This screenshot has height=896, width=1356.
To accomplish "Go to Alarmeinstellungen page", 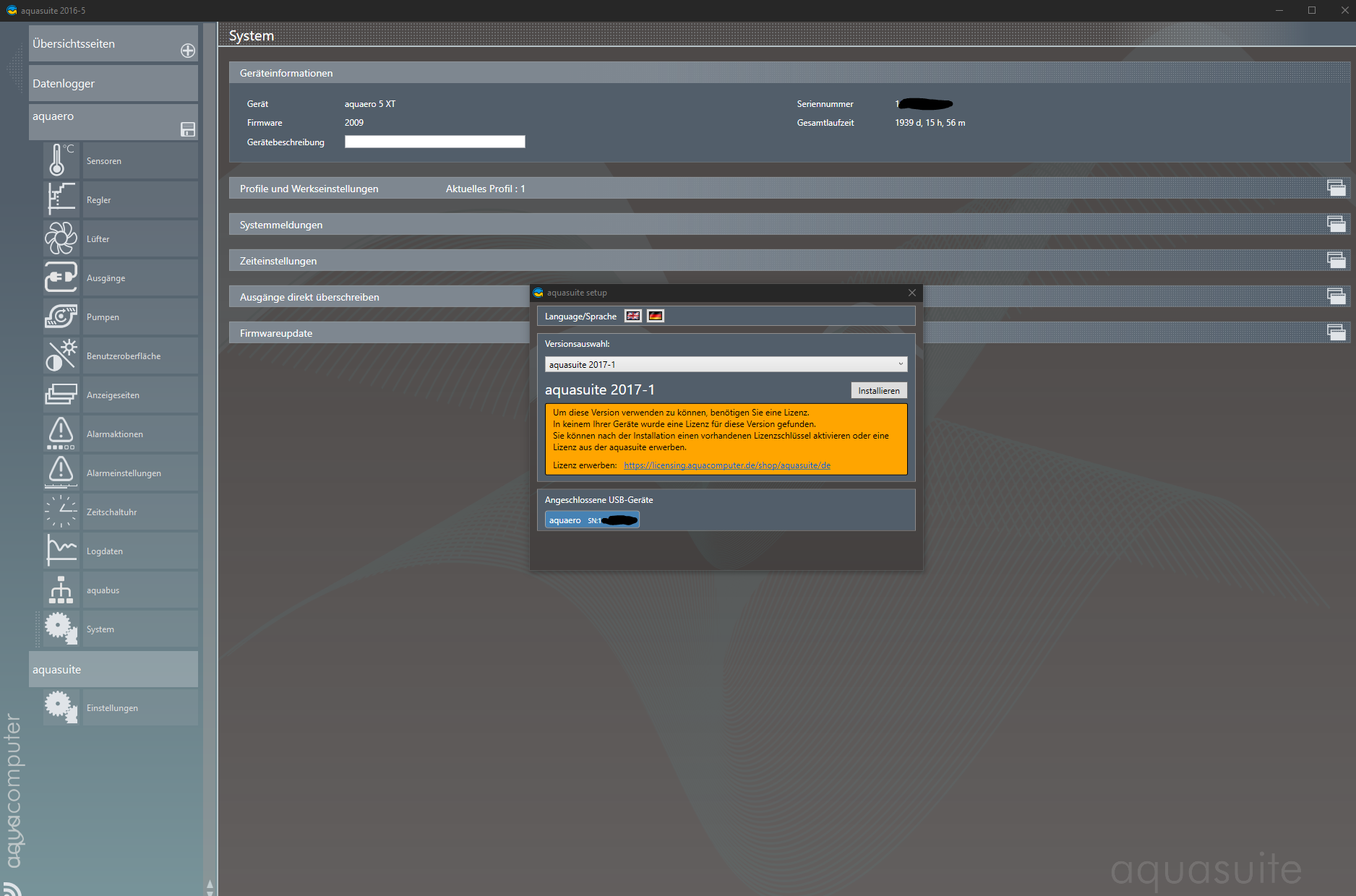I will (x=140, y=473).
